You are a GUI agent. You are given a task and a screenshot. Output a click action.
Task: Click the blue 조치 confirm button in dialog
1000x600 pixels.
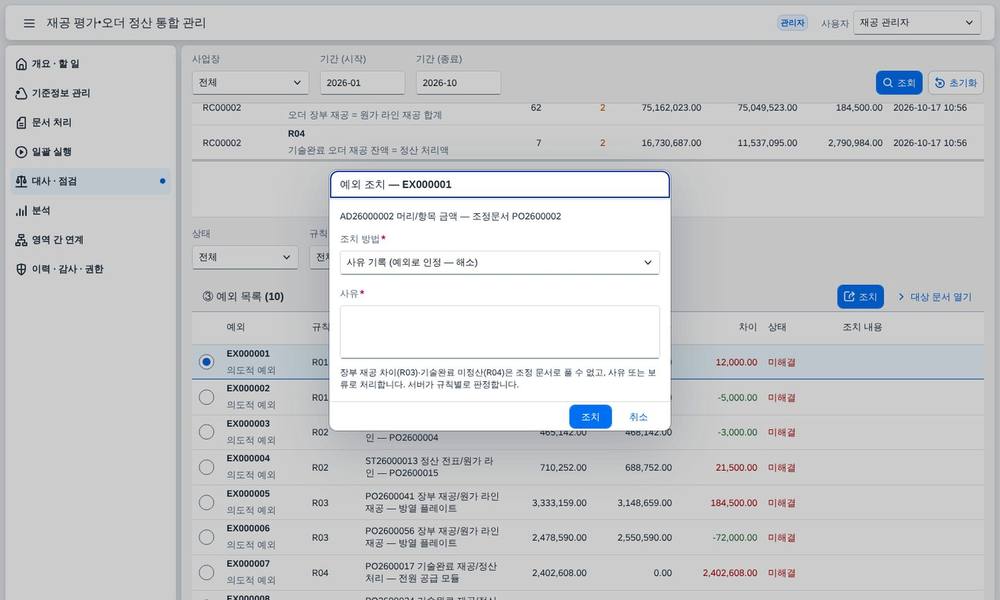click(590, 417)
